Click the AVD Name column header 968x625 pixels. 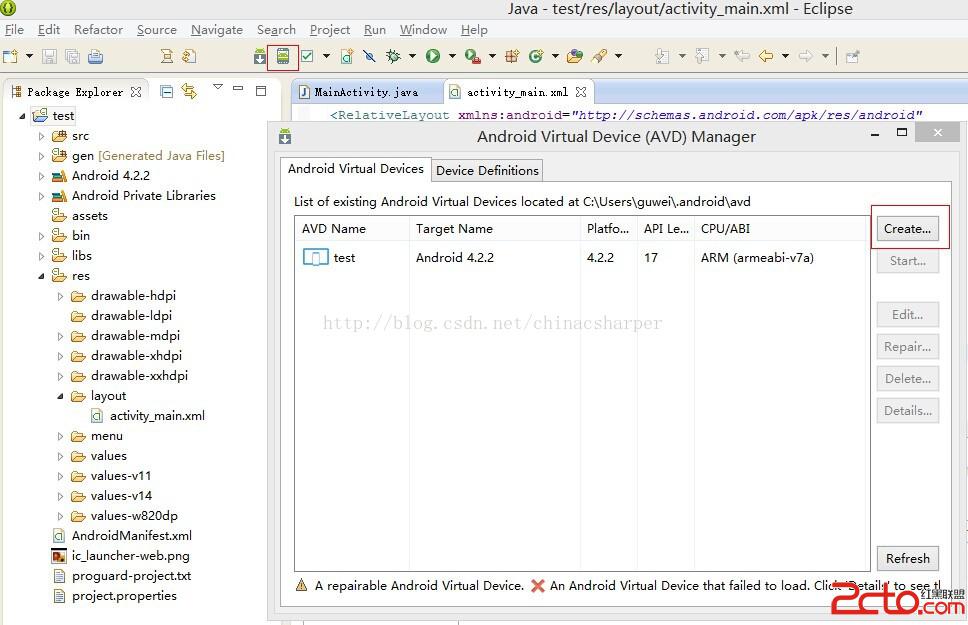pyautogui.click(x=352, y=229)
